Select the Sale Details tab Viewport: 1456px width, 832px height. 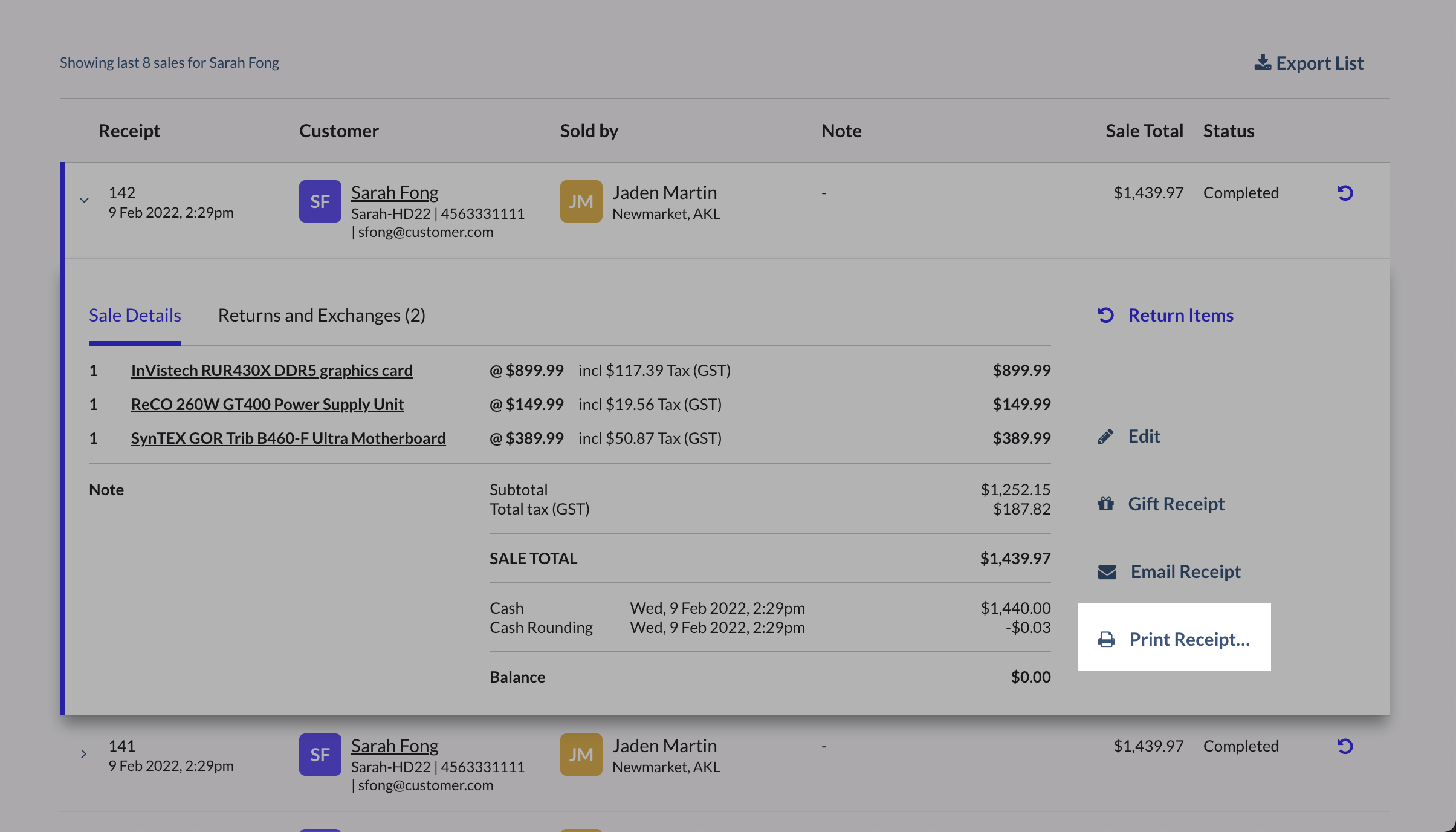tap(135, 316)
